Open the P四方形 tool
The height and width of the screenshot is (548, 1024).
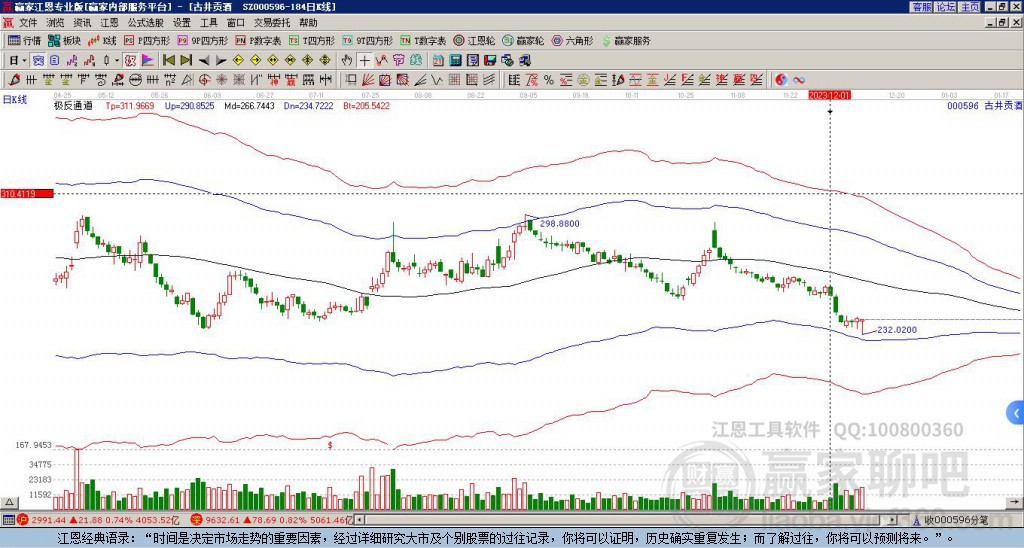(147, 40)
